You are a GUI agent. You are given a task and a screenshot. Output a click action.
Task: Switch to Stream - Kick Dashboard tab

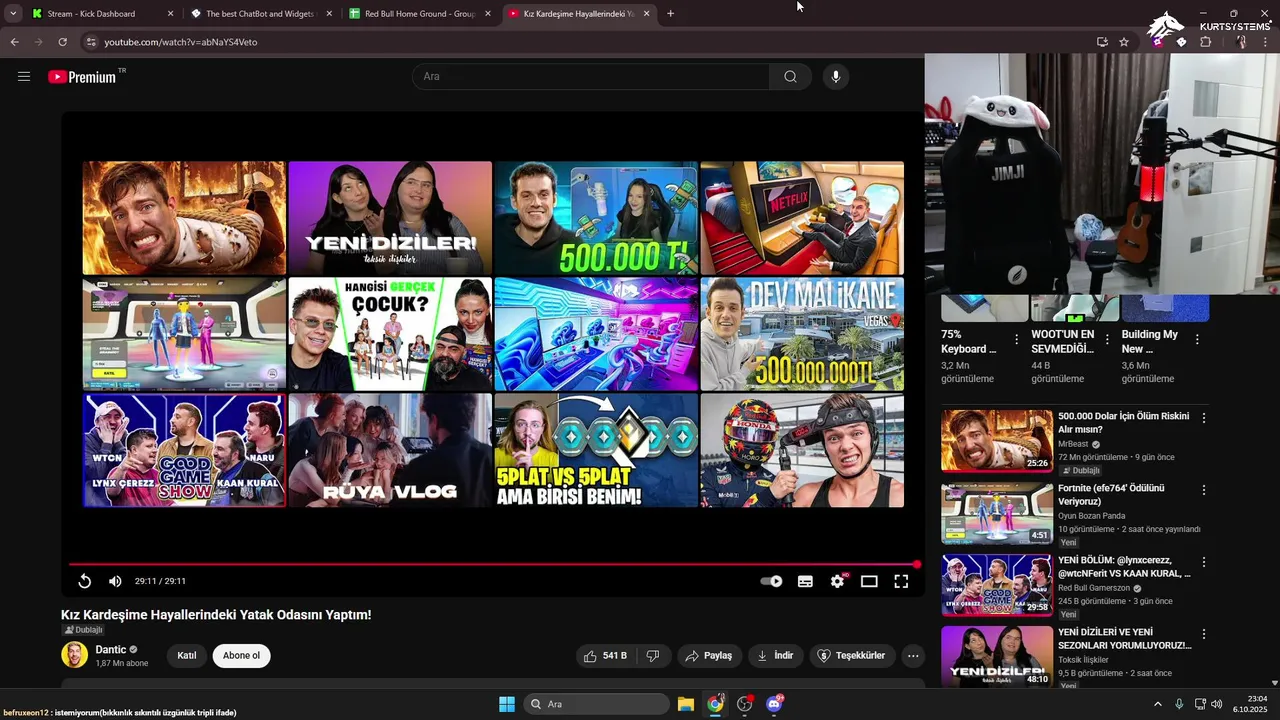coord(102,14)
